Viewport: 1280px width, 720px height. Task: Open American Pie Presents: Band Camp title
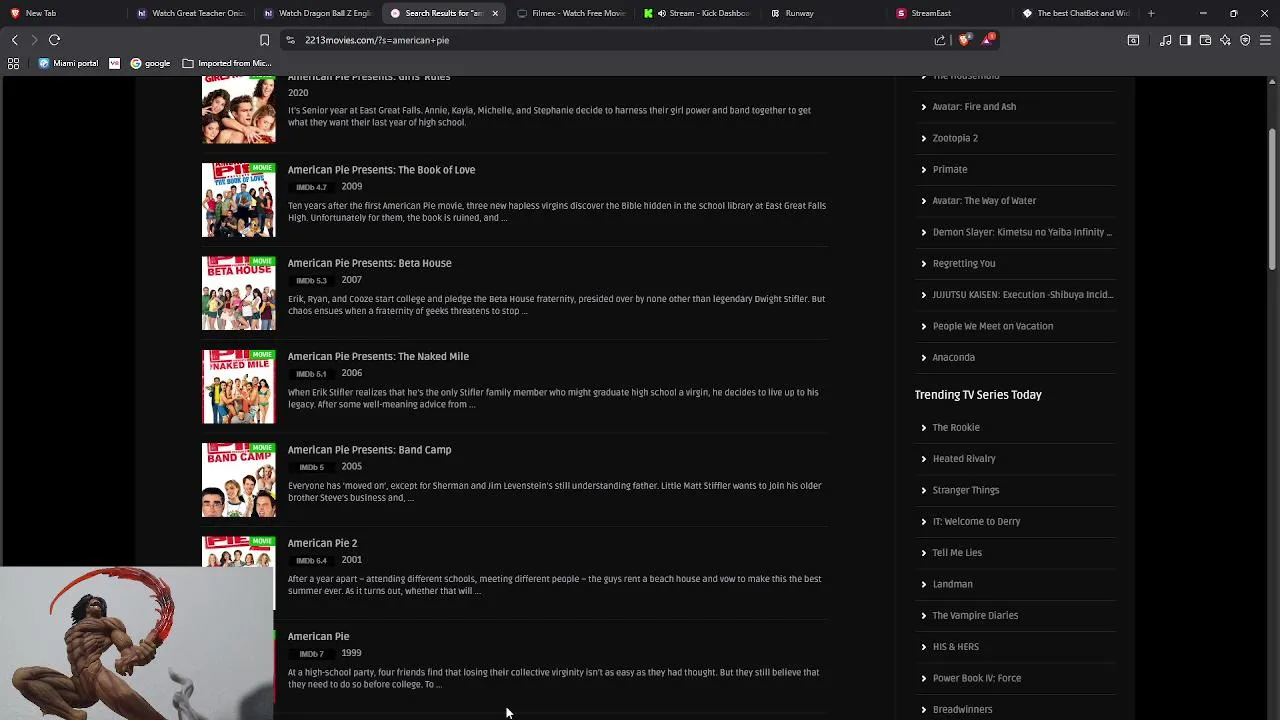[x=369, y=450]
